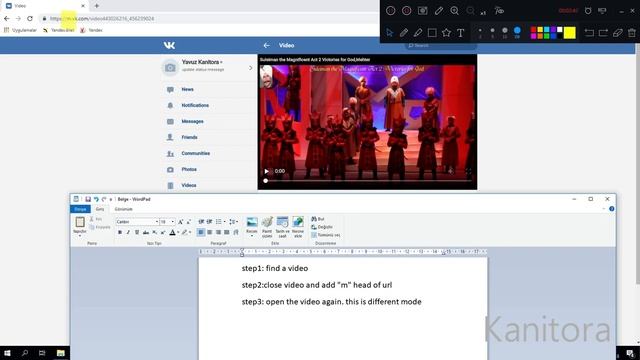Viewport: 640px width, 360px height.
Task: Play the video in the VK player
Action: 267,171
